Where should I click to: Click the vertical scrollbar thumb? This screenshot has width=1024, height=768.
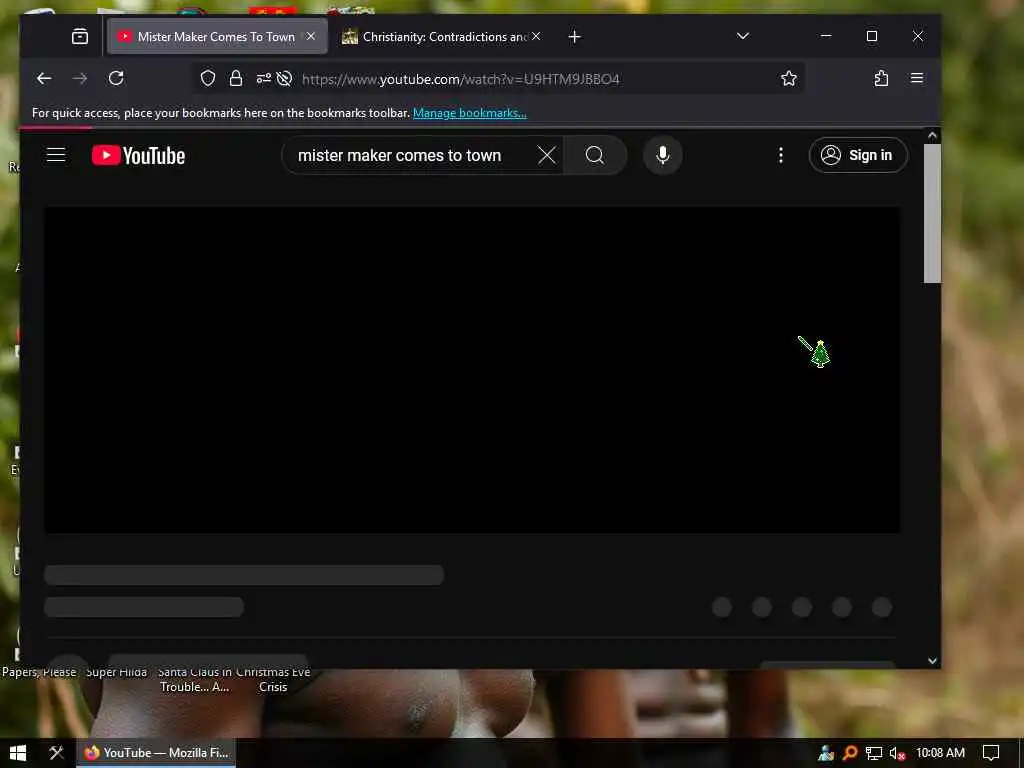pos(933,214)
